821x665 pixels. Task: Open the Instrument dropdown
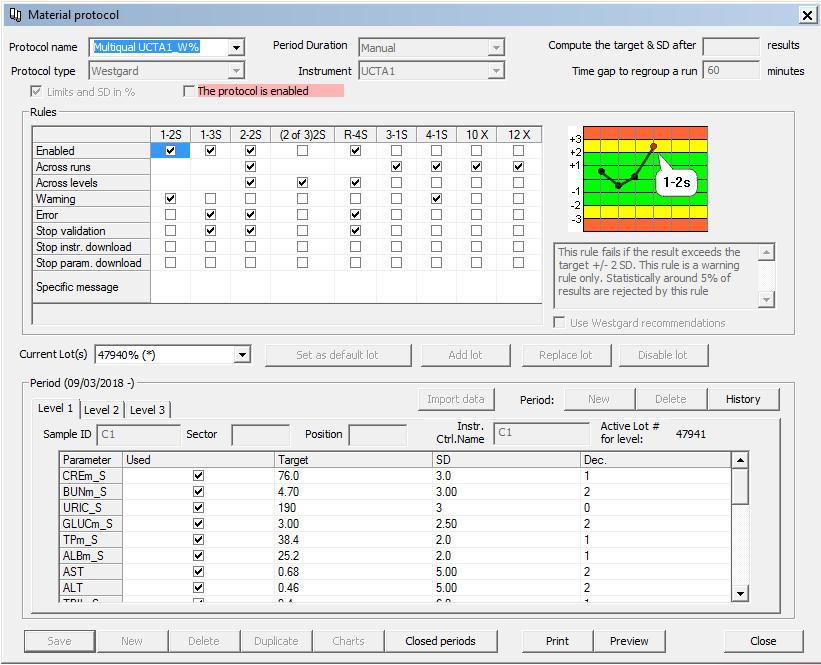tap(496, 71)
